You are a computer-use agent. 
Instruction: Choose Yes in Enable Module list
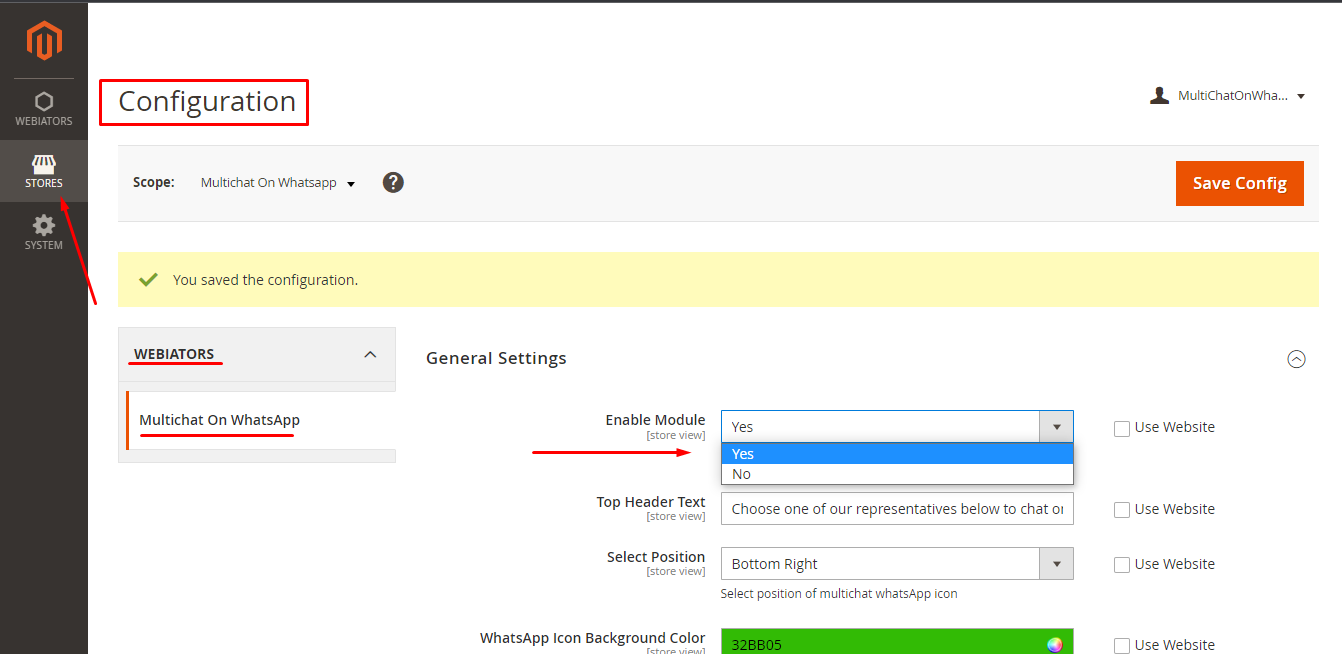[897, 454]
